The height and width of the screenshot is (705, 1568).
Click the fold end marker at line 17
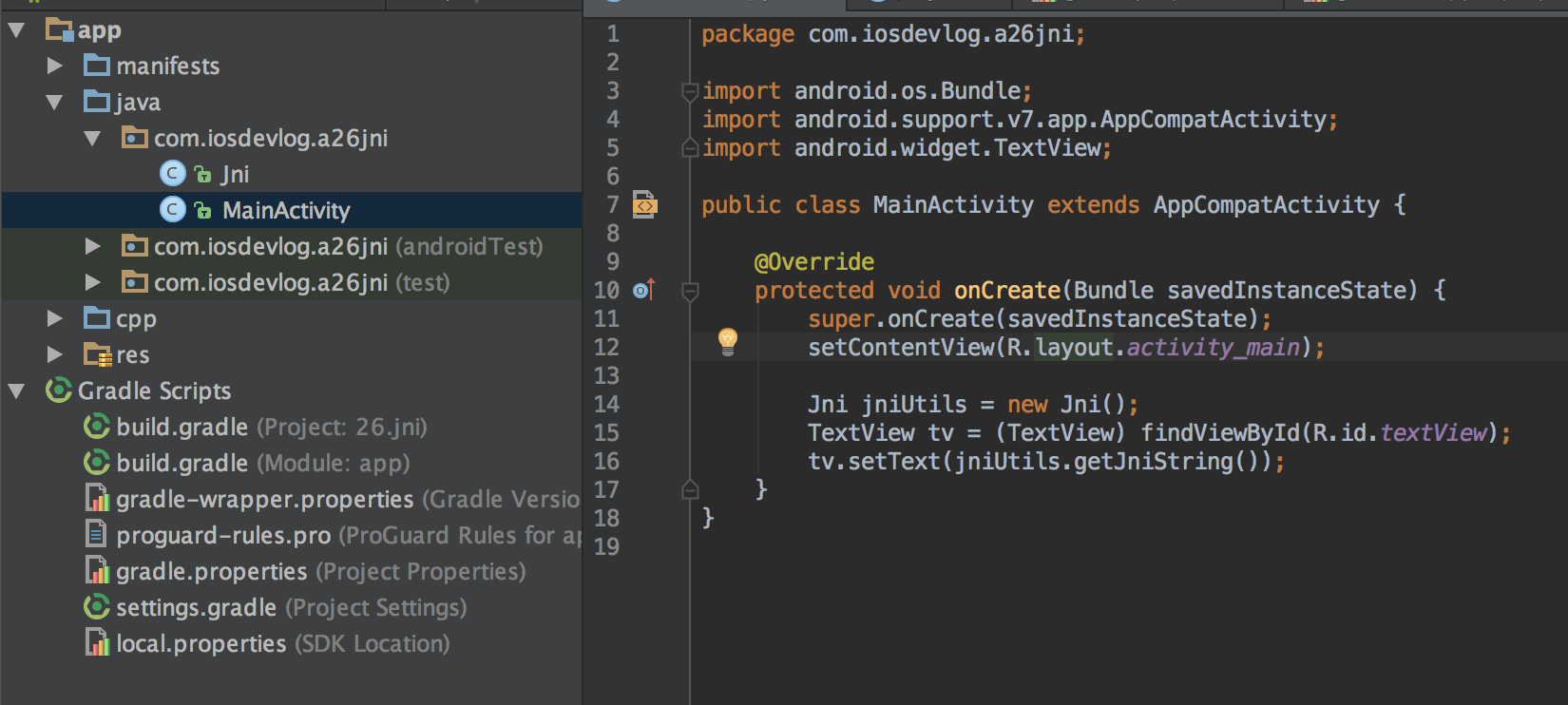click(x=691, y=489)
